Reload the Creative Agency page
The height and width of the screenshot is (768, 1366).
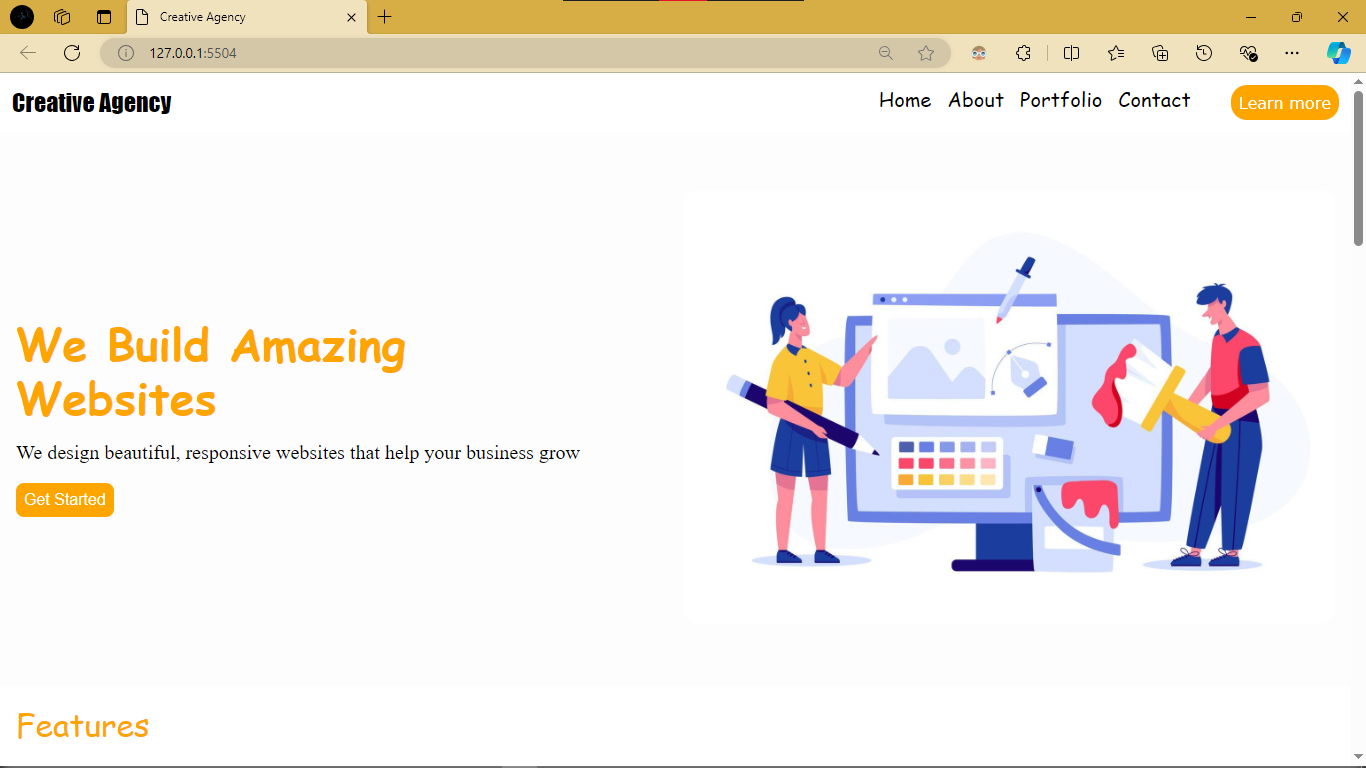[71, 53]
